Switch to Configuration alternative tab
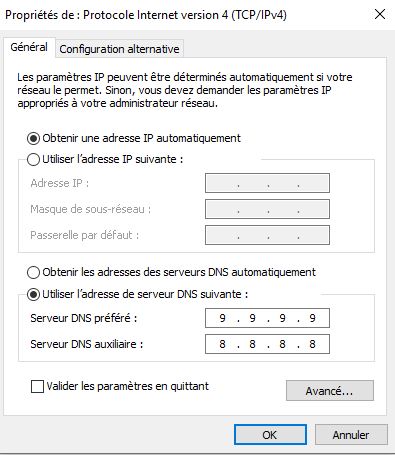Screen dimensions: 395x455 coord(119,49)
